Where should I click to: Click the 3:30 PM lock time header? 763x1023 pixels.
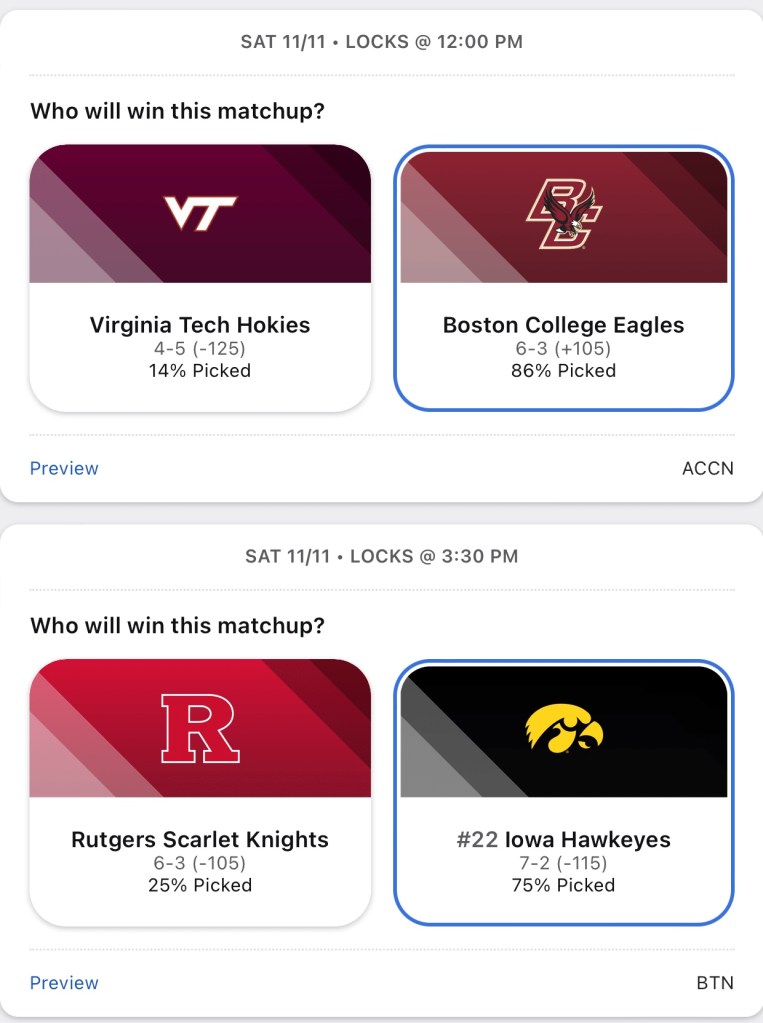(381, 556)
